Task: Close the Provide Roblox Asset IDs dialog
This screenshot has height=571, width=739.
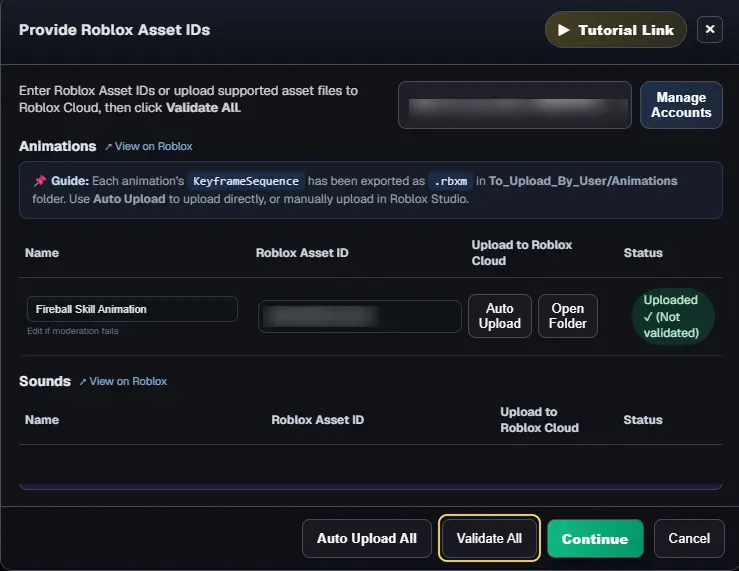Action: pyautogui.click(x=710, y=30)
